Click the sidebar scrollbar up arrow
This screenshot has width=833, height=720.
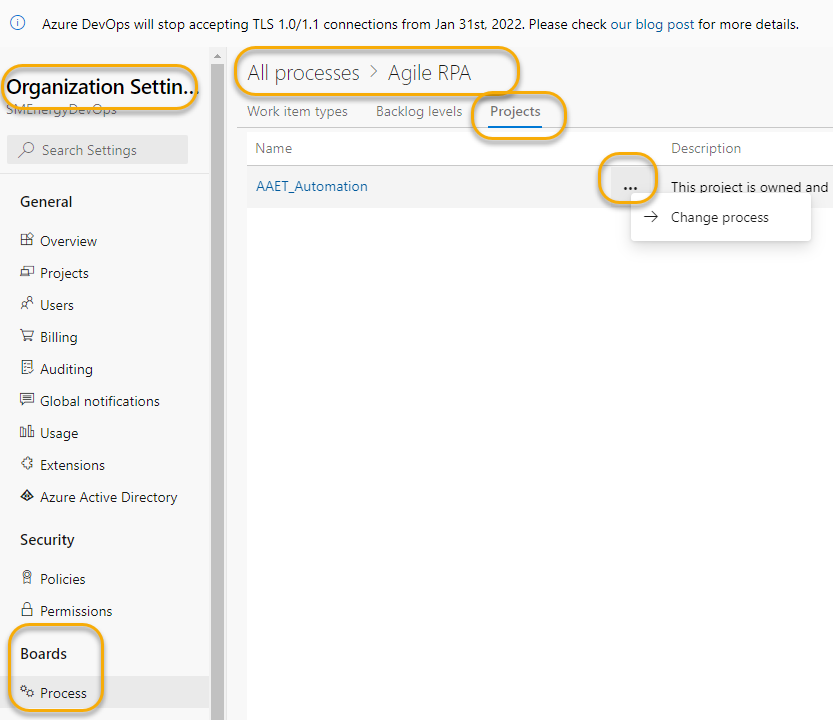click(217, 55)
